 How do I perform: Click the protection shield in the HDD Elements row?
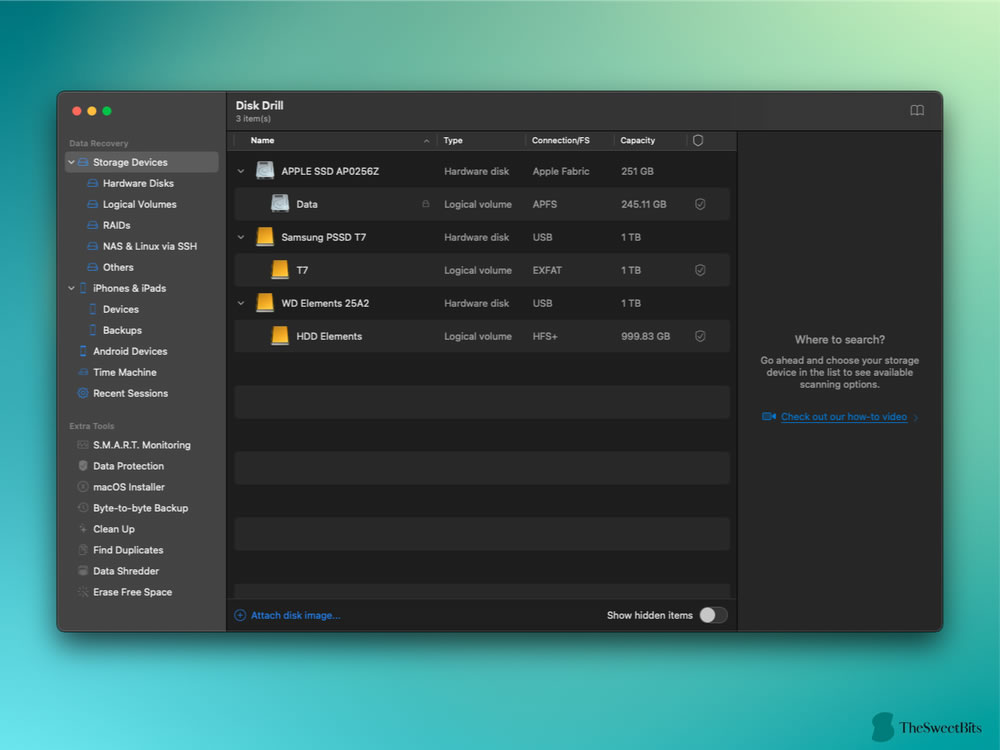[700, 336]
